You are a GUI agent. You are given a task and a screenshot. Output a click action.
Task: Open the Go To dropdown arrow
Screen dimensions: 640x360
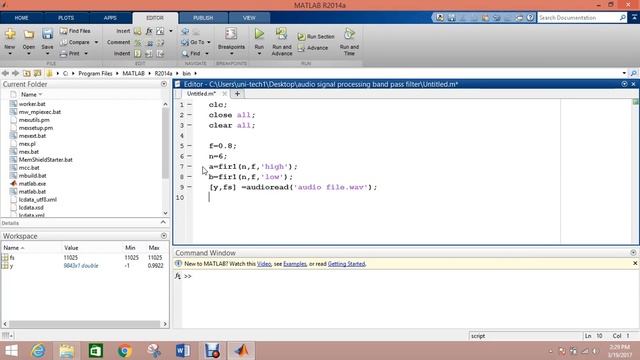(x=209, y=42)
